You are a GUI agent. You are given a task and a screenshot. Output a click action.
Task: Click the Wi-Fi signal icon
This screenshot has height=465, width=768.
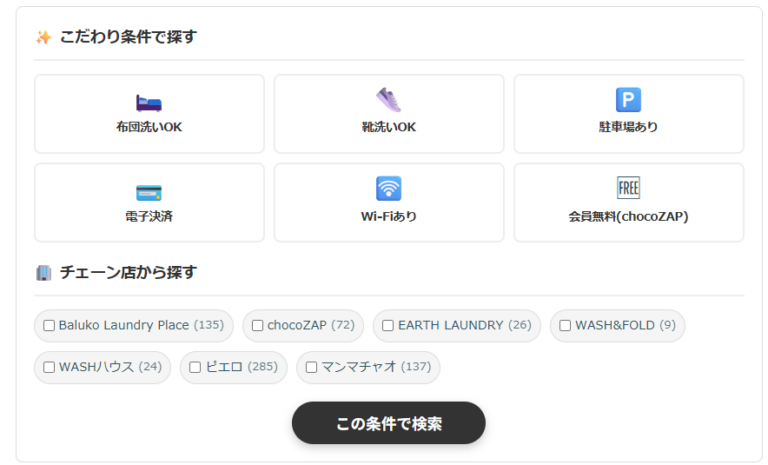(x=388, y=189)
